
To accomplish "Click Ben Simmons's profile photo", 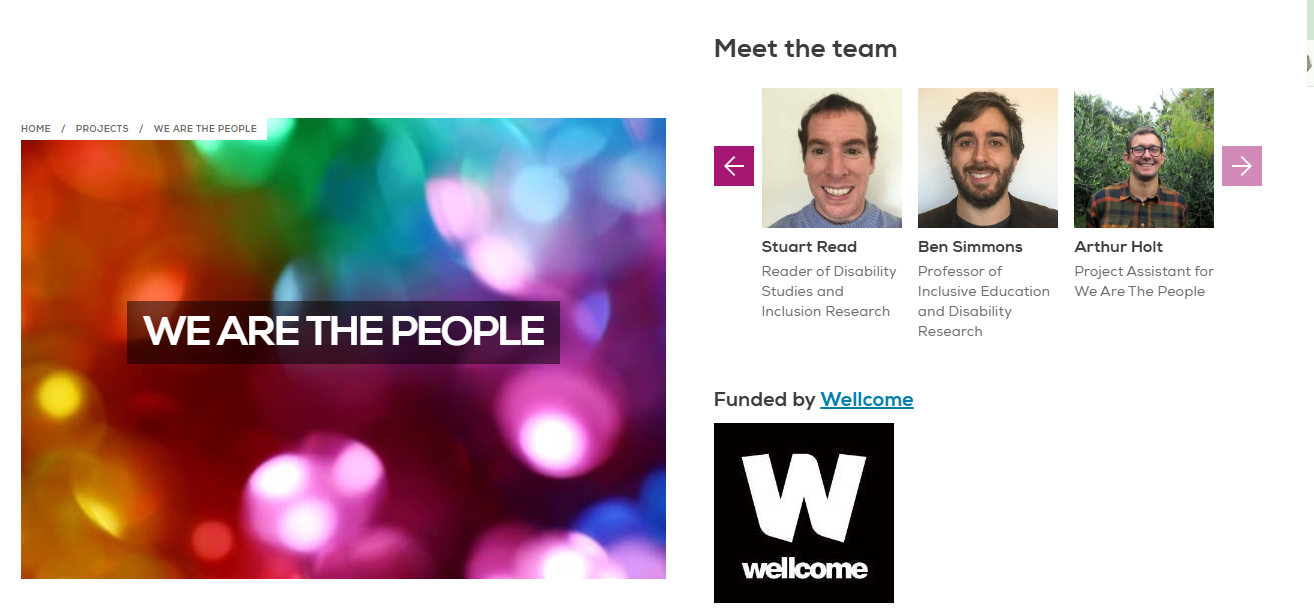I will point(987,158).
